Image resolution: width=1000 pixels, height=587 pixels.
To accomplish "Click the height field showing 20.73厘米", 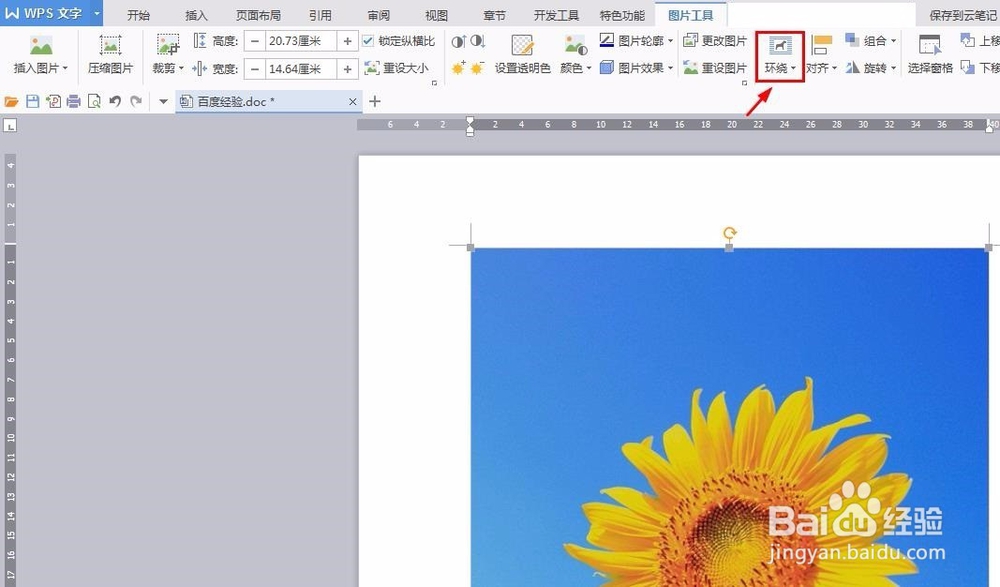I will (x=301, y=41).
